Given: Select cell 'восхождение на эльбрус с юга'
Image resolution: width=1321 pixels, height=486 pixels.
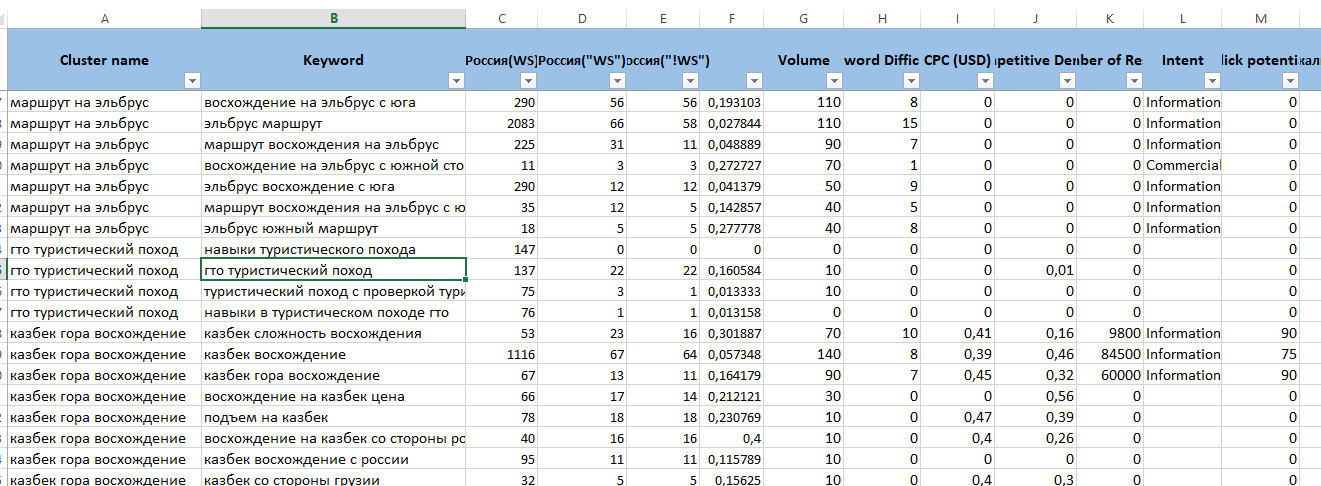Looking at the screenshot, I should click(x=333, y=102).
